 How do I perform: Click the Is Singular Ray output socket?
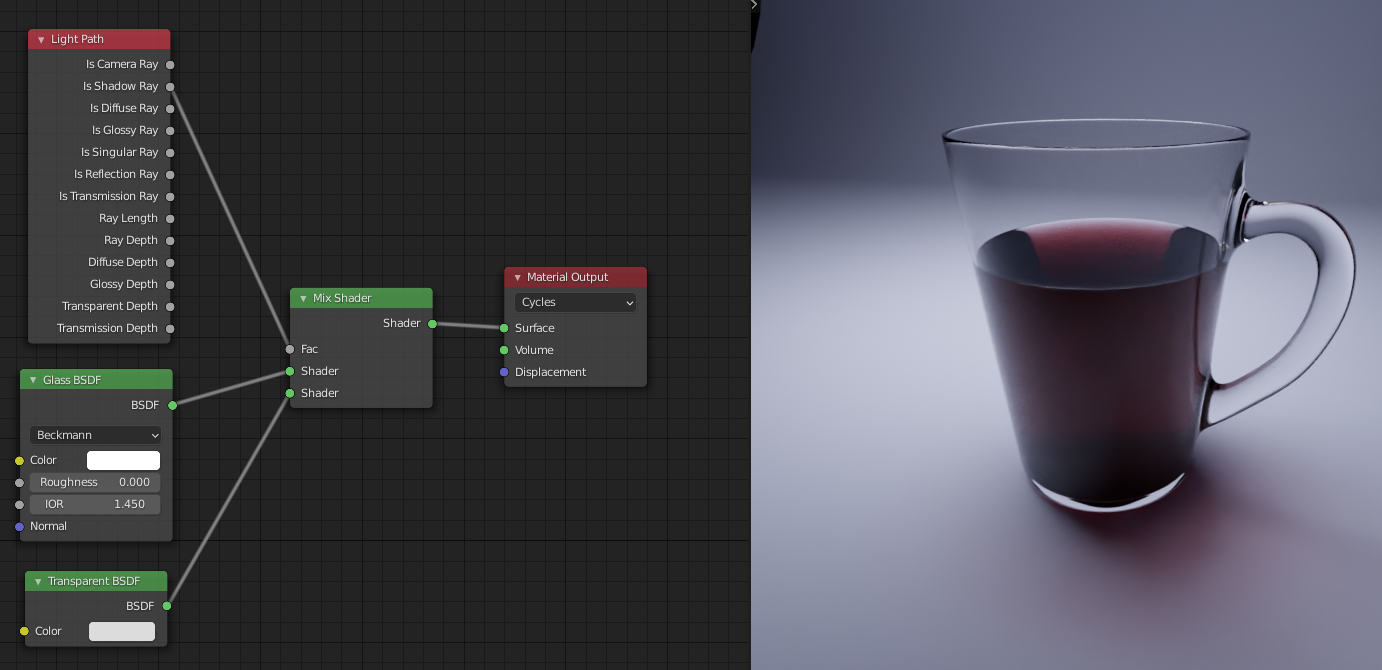(170, 153)
